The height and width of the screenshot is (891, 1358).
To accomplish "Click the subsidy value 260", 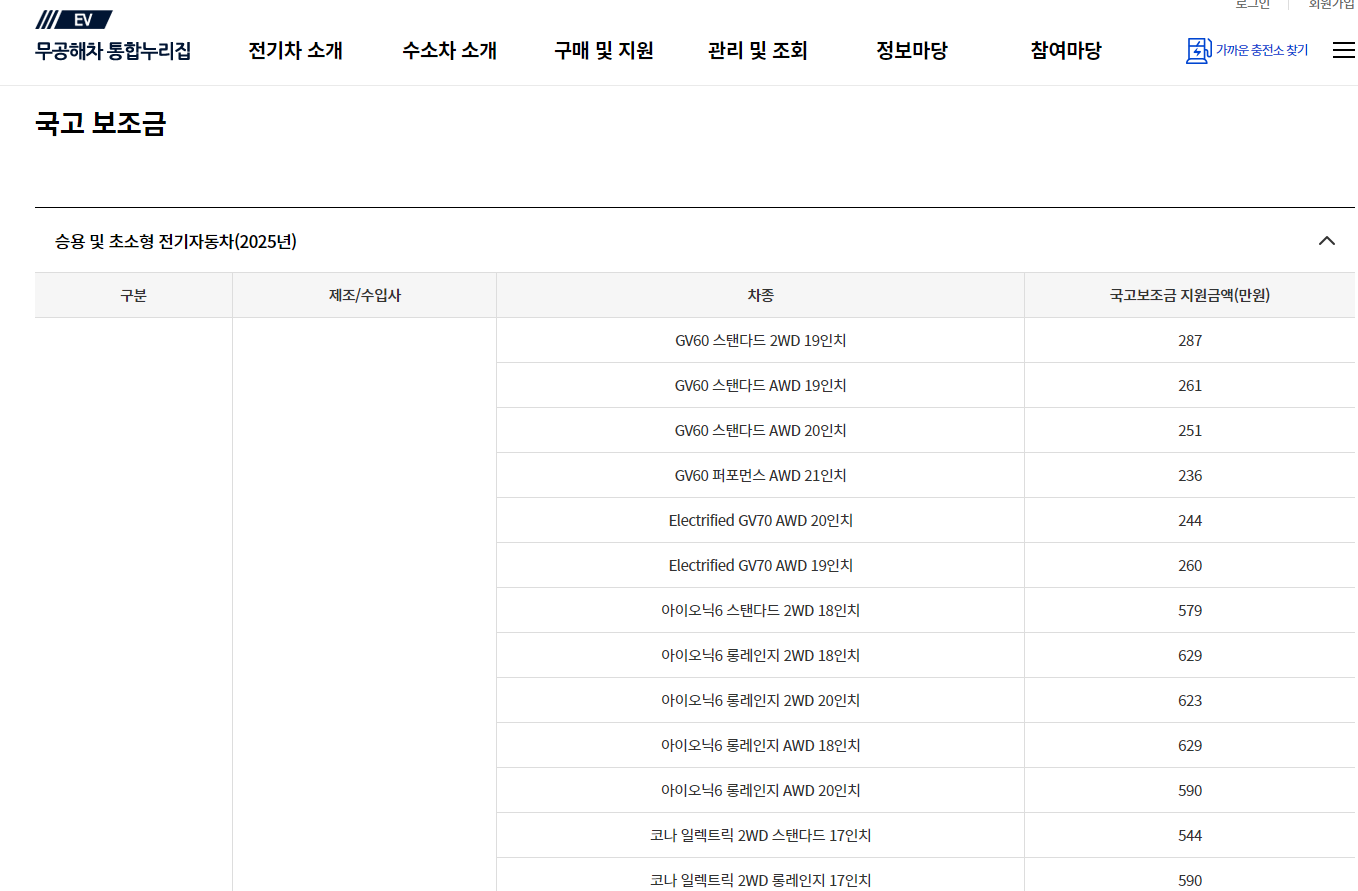I will click(x=1190, y=565).
